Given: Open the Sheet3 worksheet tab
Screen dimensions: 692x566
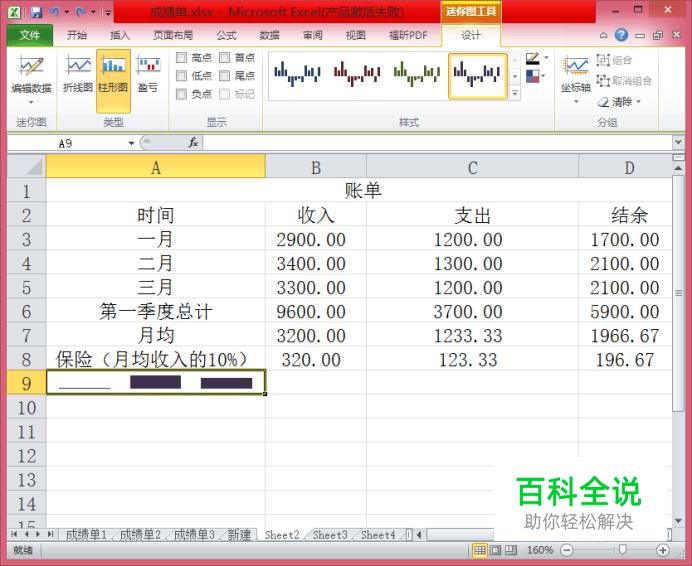Looking at the screenshot, I should tap(330, 535).
